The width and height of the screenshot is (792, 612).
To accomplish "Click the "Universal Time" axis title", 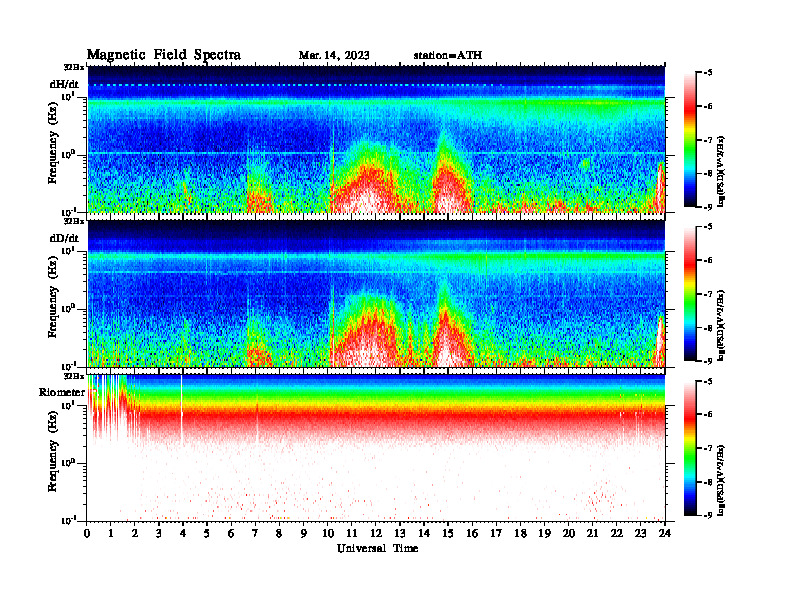I will click(x=377, y=548).
